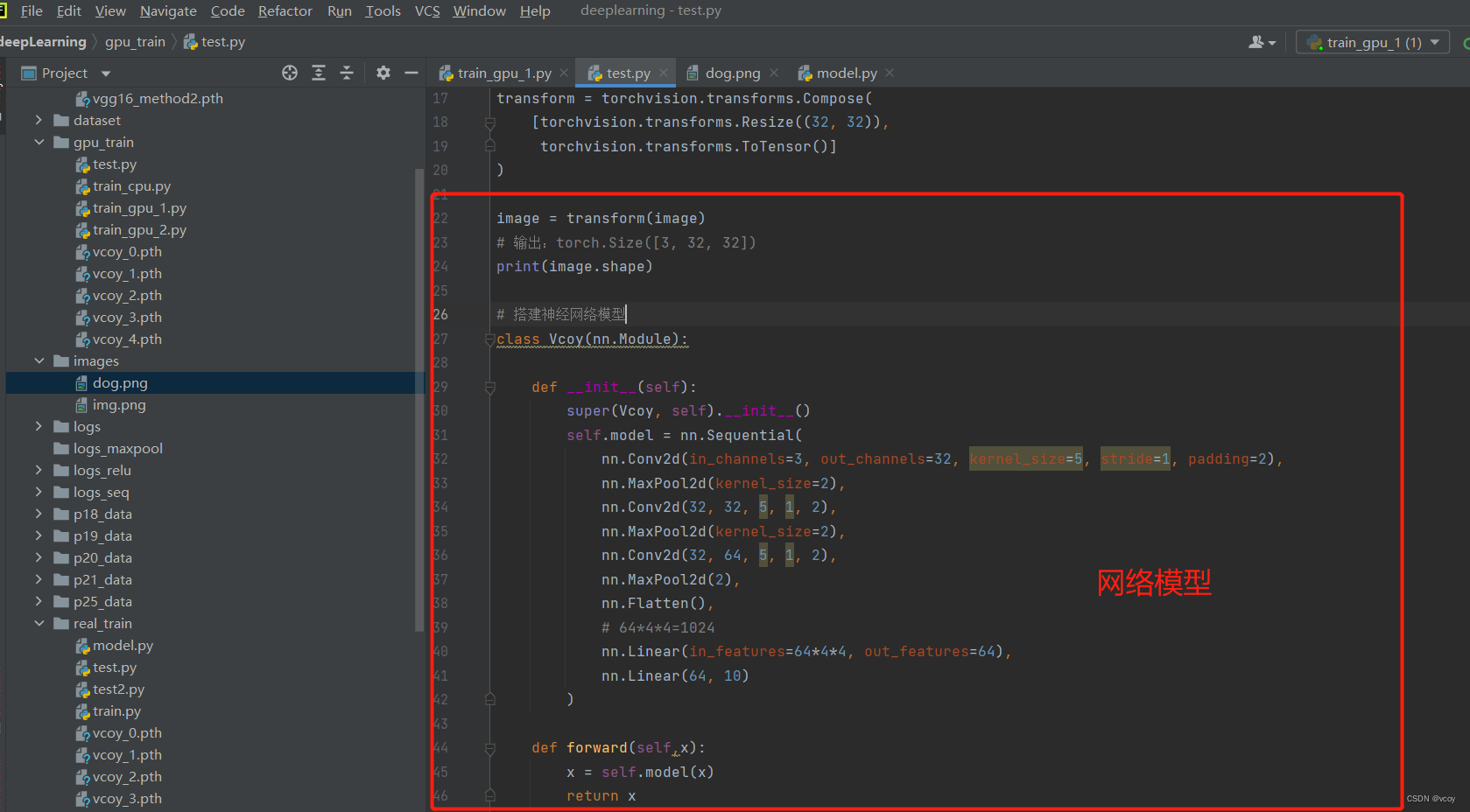Click line number 26 in gutter
The width and height of the screenshot is (1470, 812).
[x=440, y=314]
